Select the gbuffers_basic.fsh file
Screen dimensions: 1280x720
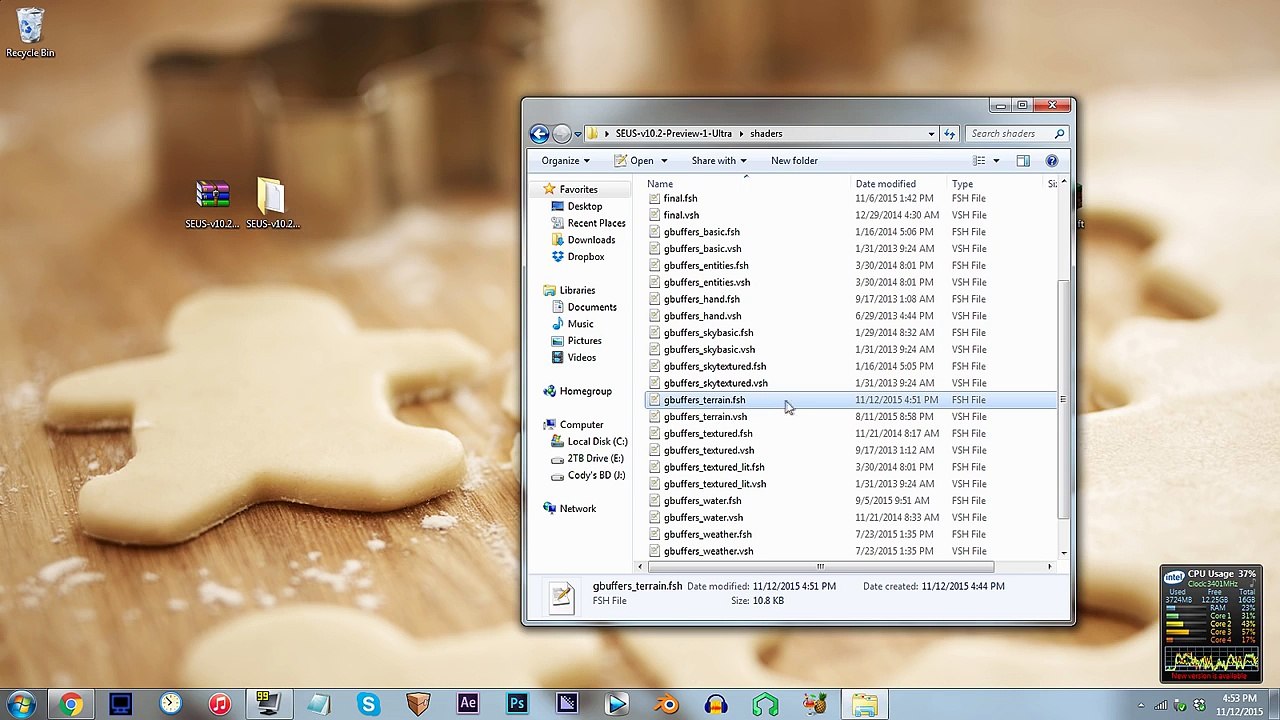(701, 232)
